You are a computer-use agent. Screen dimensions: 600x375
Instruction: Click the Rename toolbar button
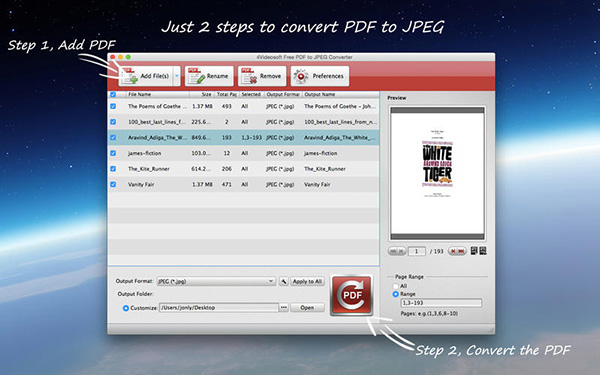coord(209,76)
